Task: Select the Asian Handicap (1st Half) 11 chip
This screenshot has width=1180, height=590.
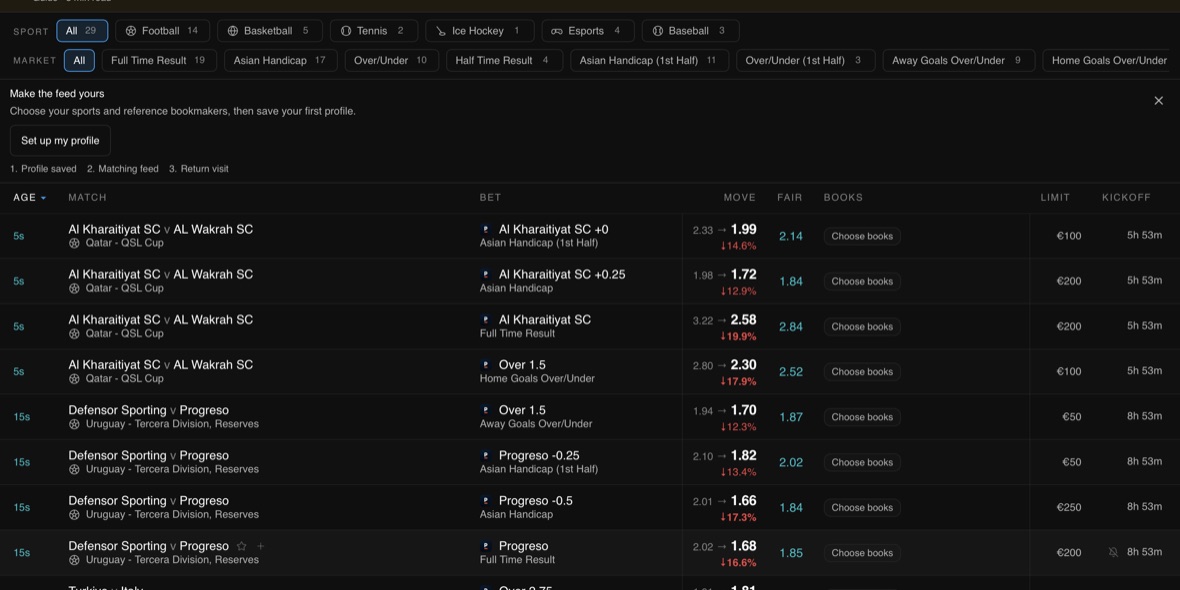Action: coord(649,60)
